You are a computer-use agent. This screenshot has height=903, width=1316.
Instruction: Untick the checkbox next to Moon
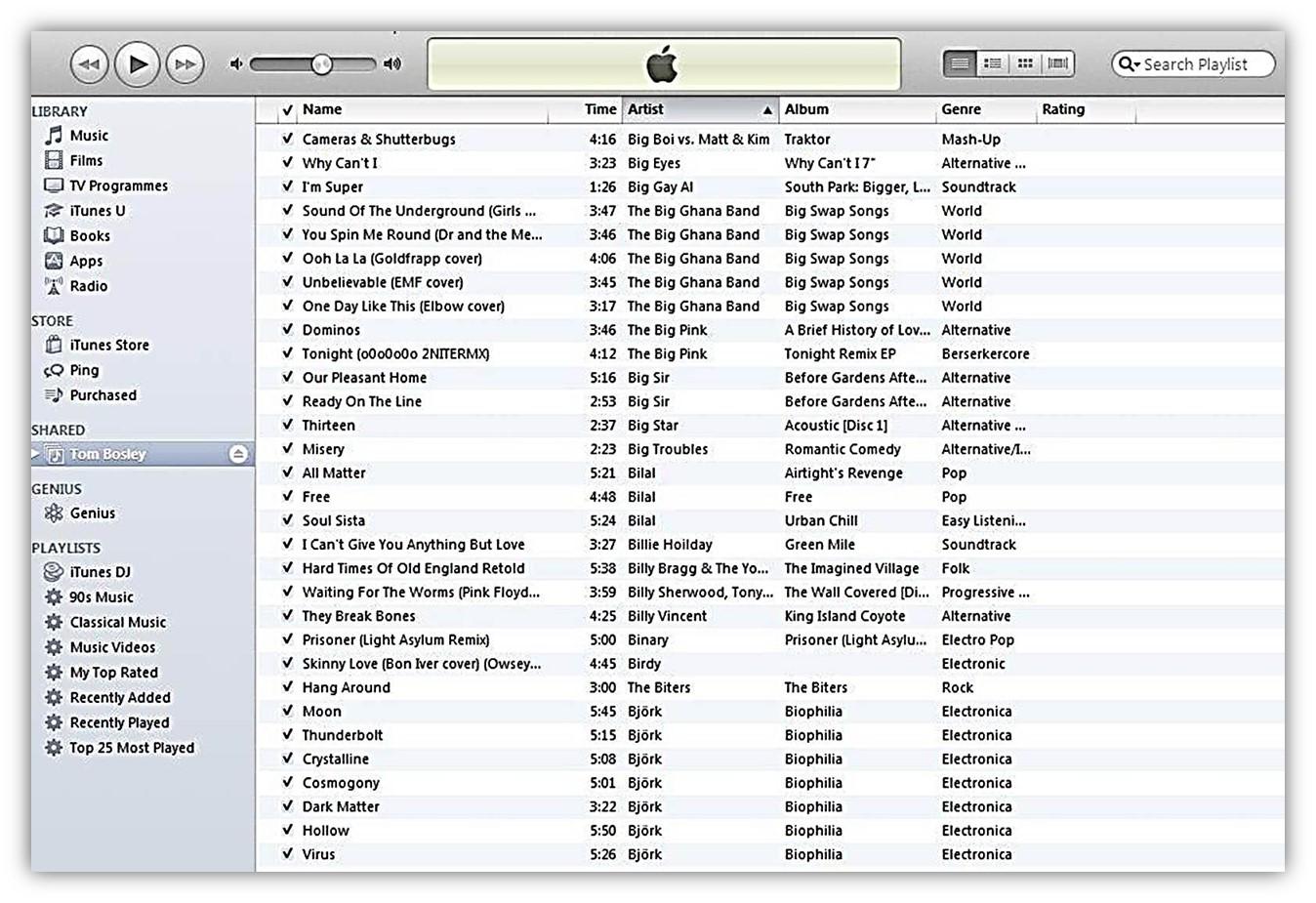(x=287, y=711)
